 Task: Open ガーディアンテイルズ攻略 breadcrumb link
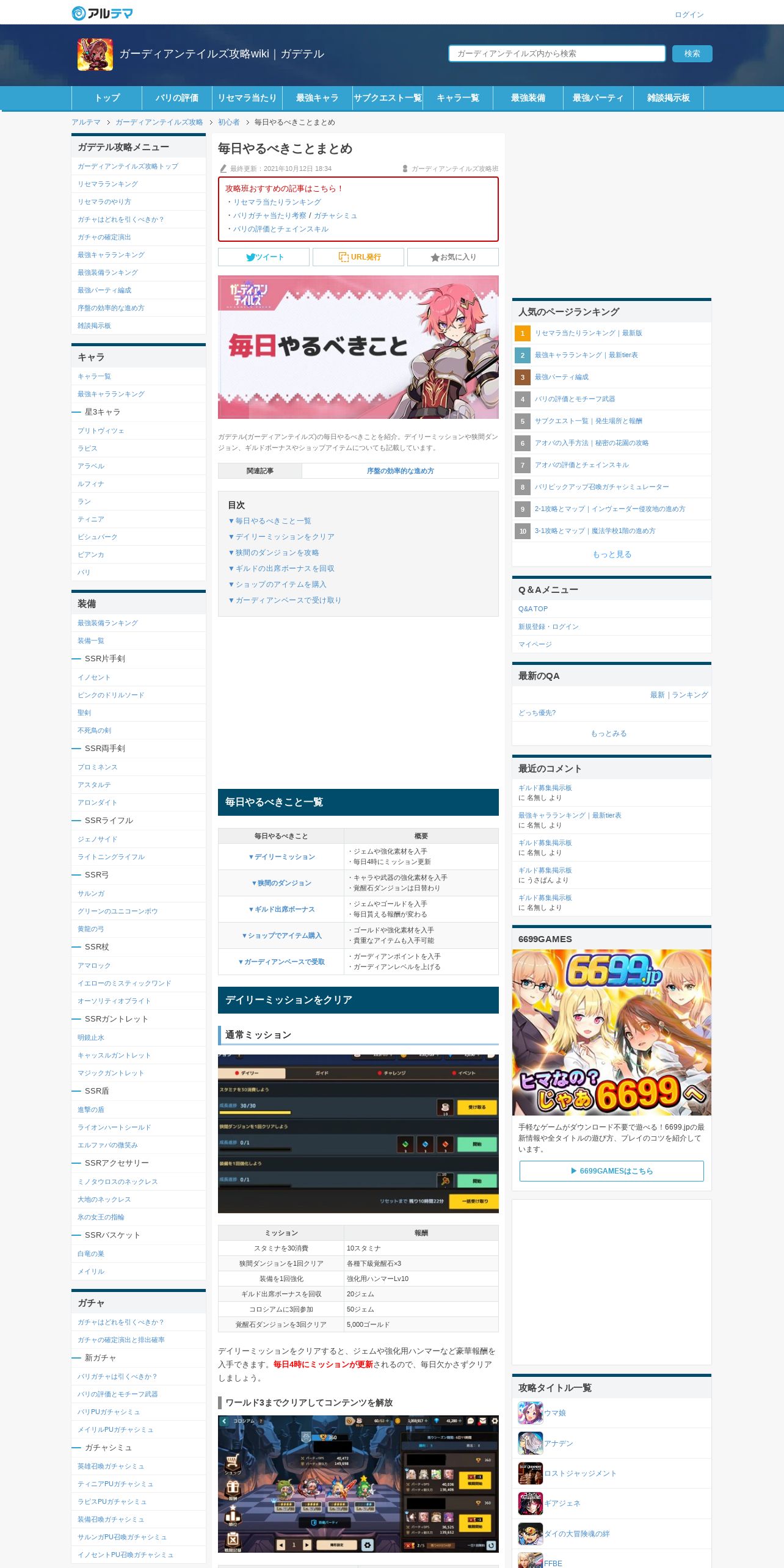[159, 122]
